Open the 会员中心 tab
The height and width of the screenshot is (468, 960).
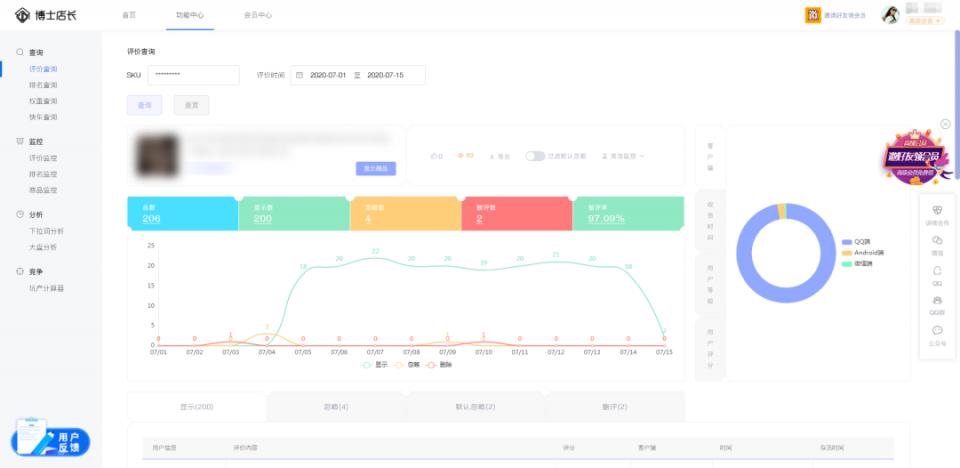point(258,15)
